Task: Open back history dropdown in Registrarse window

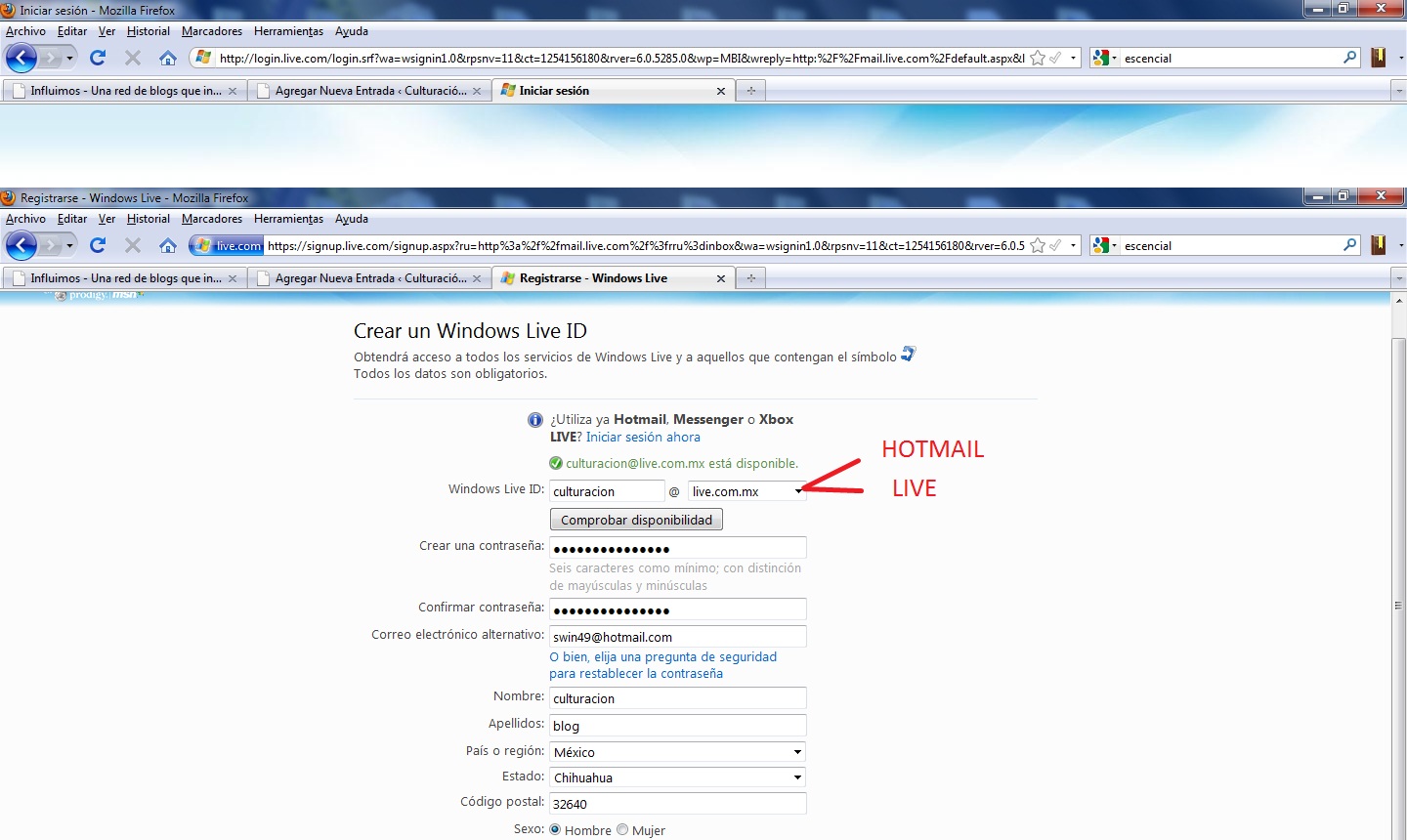Action: 69,246
